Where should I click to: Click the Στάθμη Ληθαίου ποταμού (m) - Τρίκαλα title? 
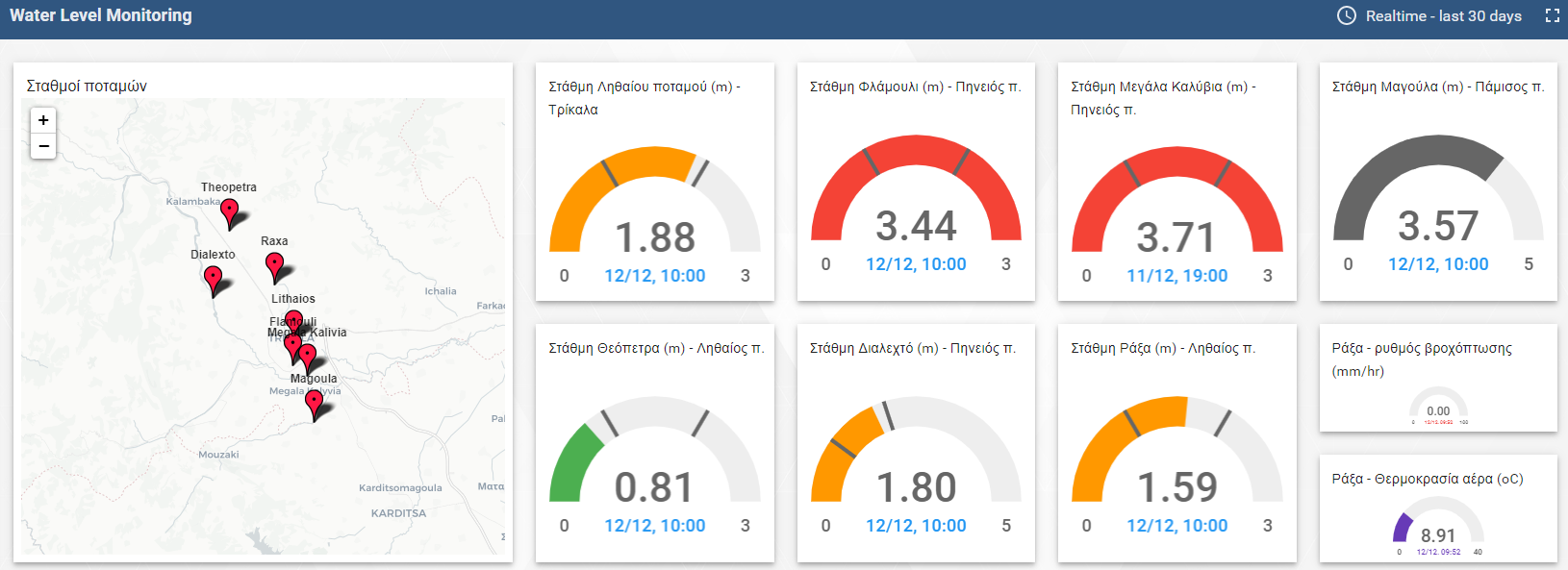coord(645,98)
